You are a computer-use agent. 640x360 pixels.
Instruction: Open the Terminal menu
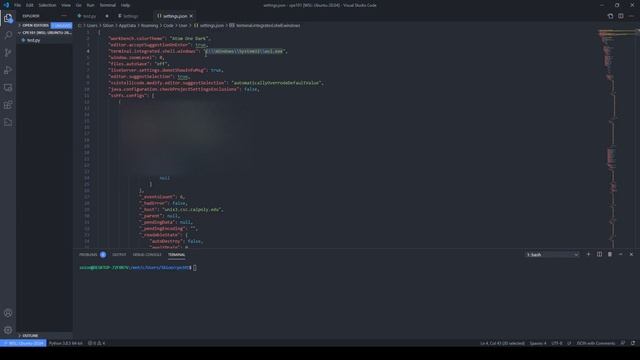(108, 5)
